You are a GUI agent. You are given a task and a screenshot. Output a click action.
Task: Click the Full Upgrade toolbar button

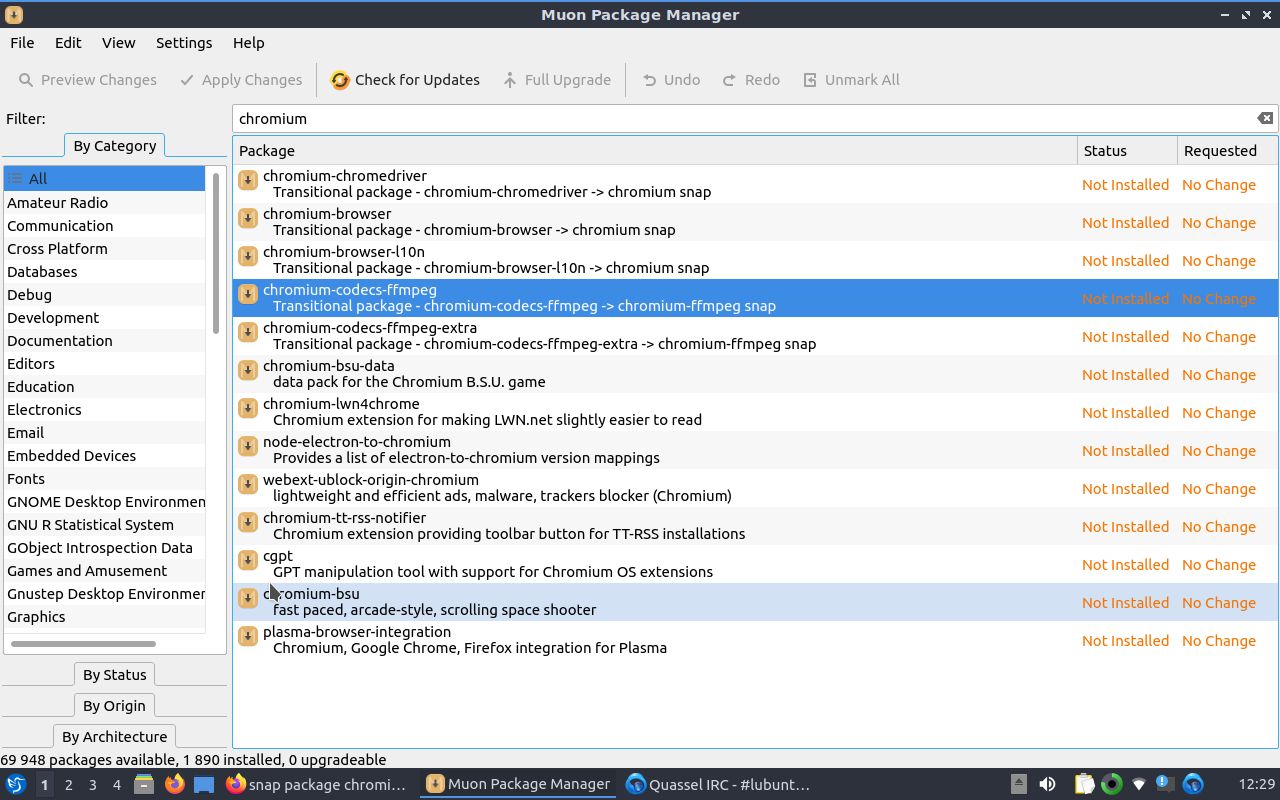coord(557,80)
